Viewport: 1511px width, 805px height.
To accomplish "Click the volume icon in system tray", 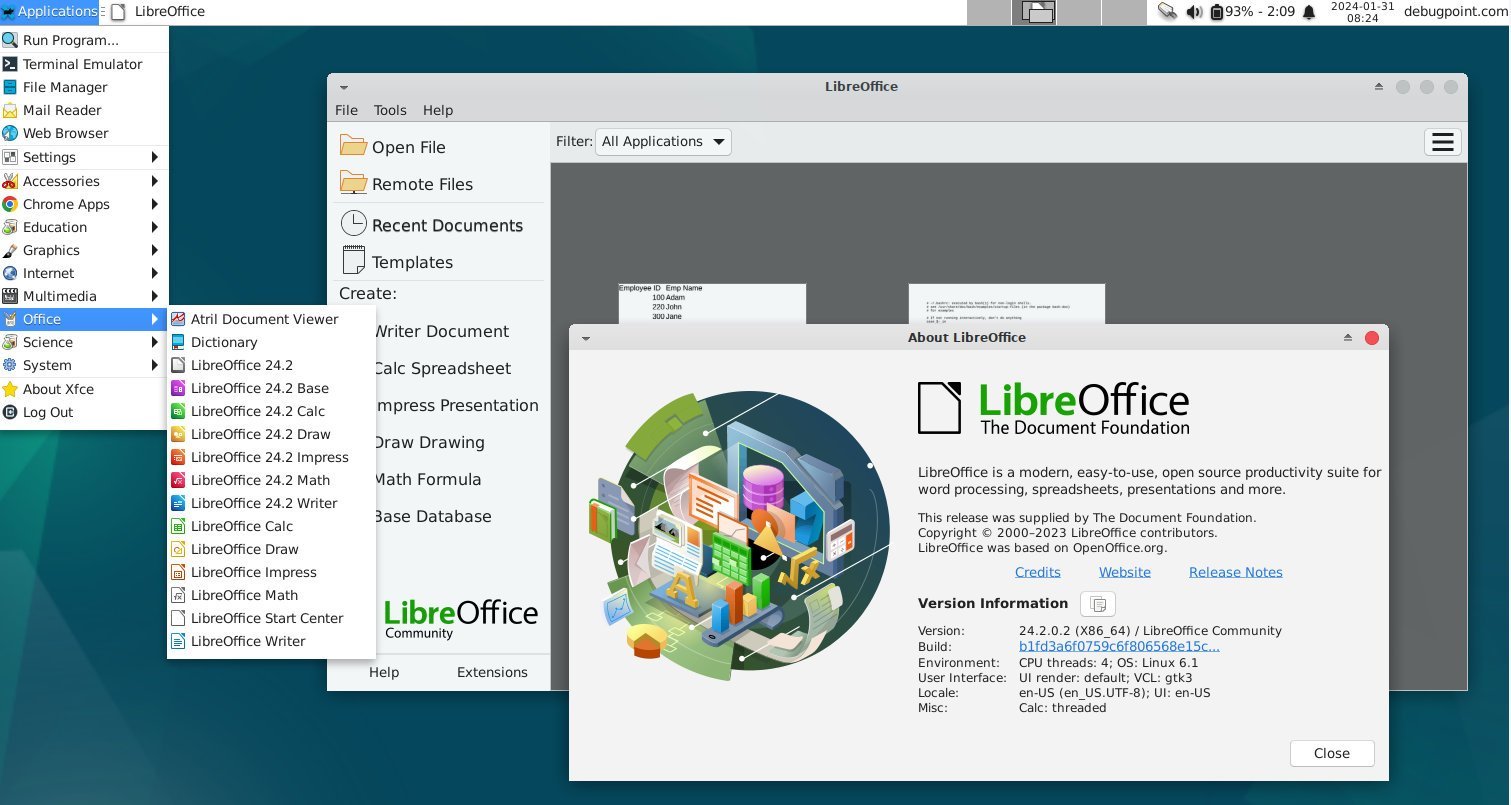I will 1194,12.
